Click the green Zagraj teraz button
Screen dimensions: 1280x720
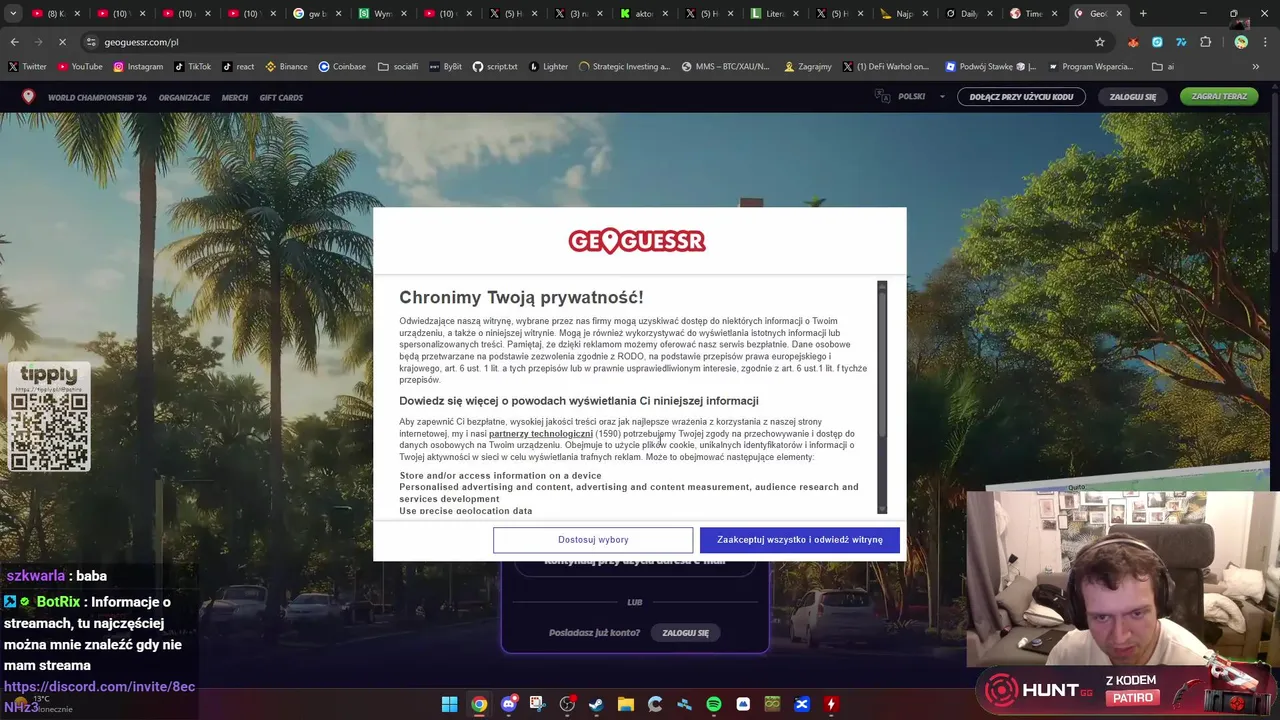pyautogui.click(x=1219, y=96)
